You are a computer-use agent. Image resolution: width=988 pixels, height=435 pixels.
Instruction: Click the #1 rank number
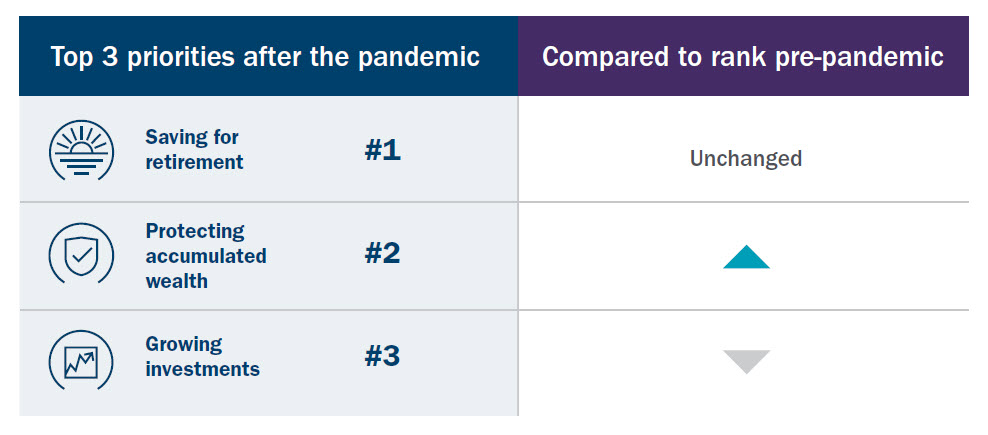point(382,150)
